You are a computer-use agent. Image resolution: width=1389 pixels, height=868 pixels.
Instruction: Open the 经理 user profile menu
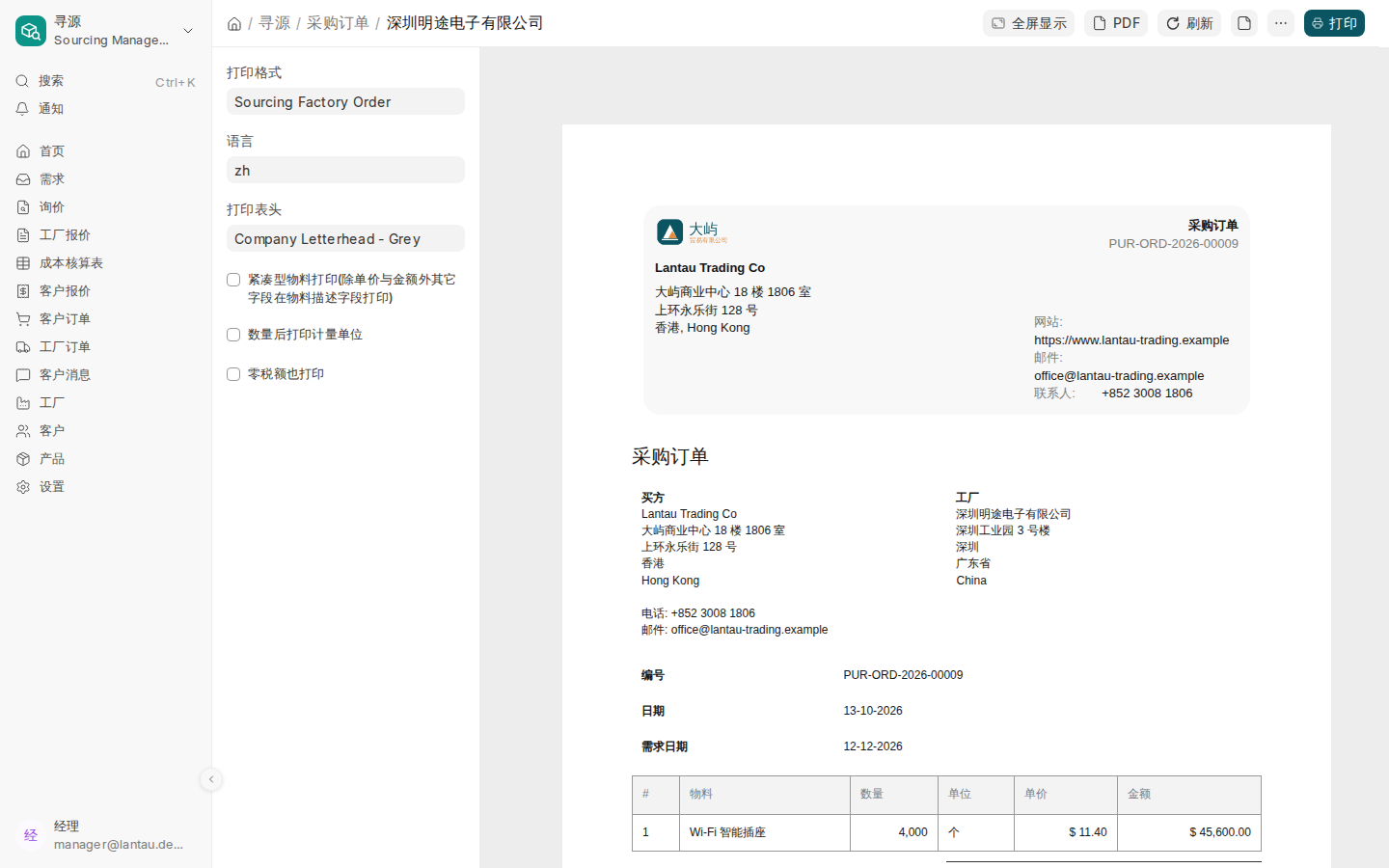coord(104,835)
